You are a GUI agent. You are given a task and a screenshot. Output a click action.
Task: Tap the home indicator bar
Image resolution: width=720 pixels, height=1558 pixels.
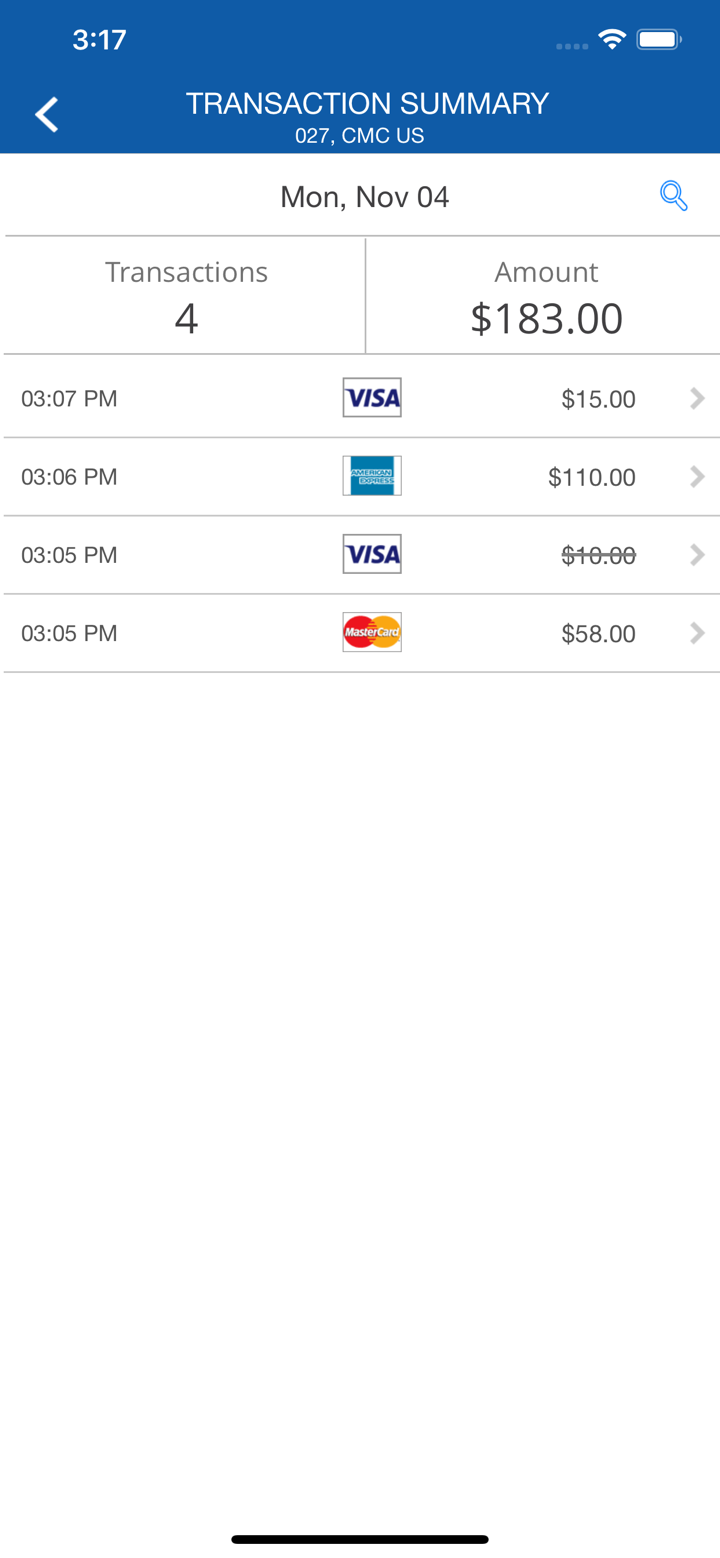pos(360,1539)
